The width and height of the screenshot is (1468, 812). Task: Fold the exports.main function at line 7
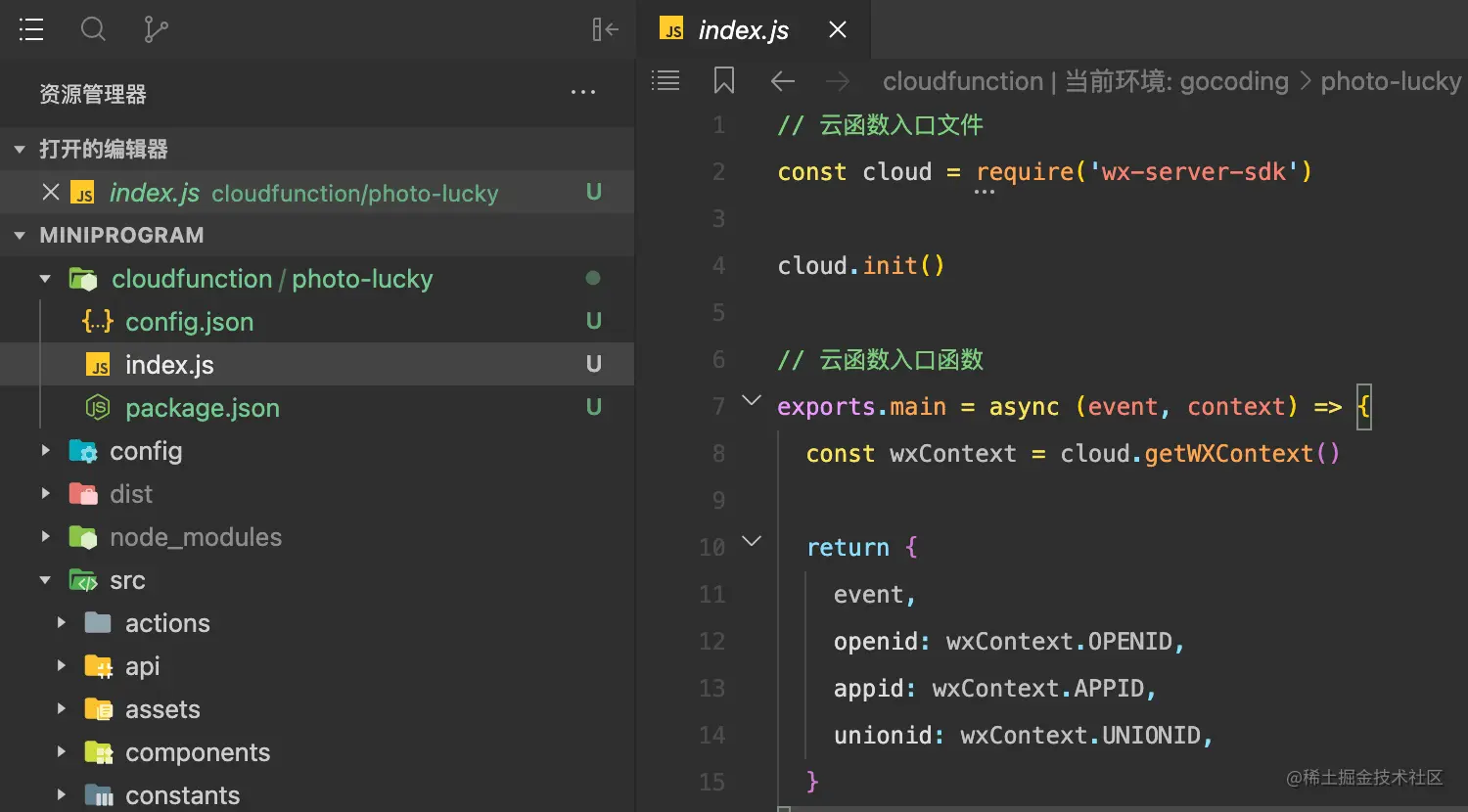click(x=752, y=400)
